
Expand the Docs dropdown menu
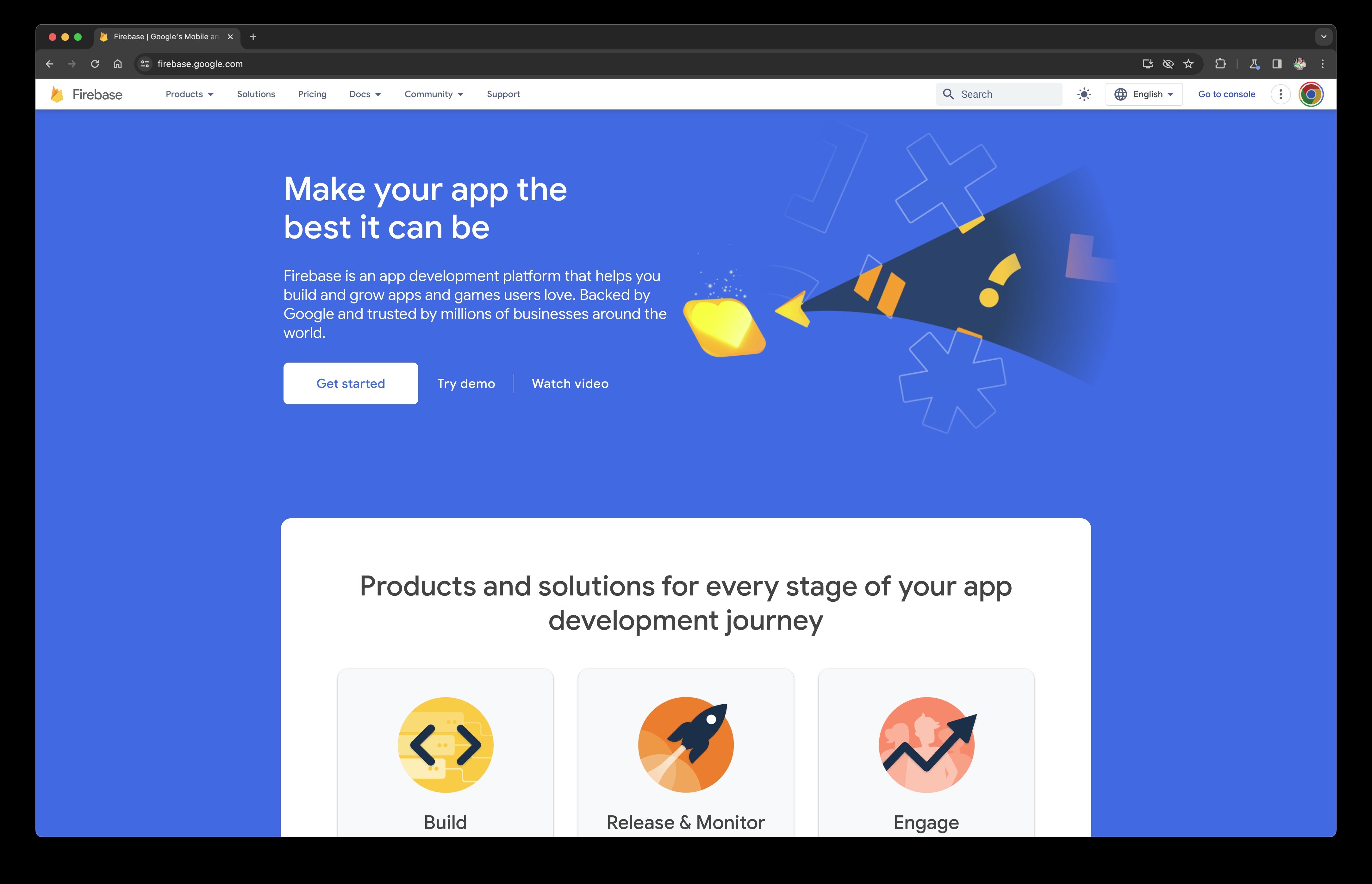point(365,94)
